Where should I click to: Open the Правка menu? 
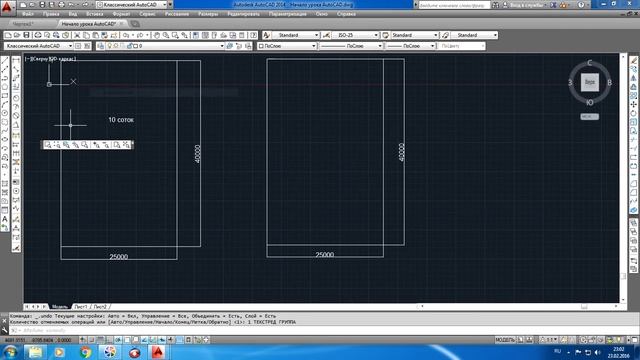[x=51, y=14]
